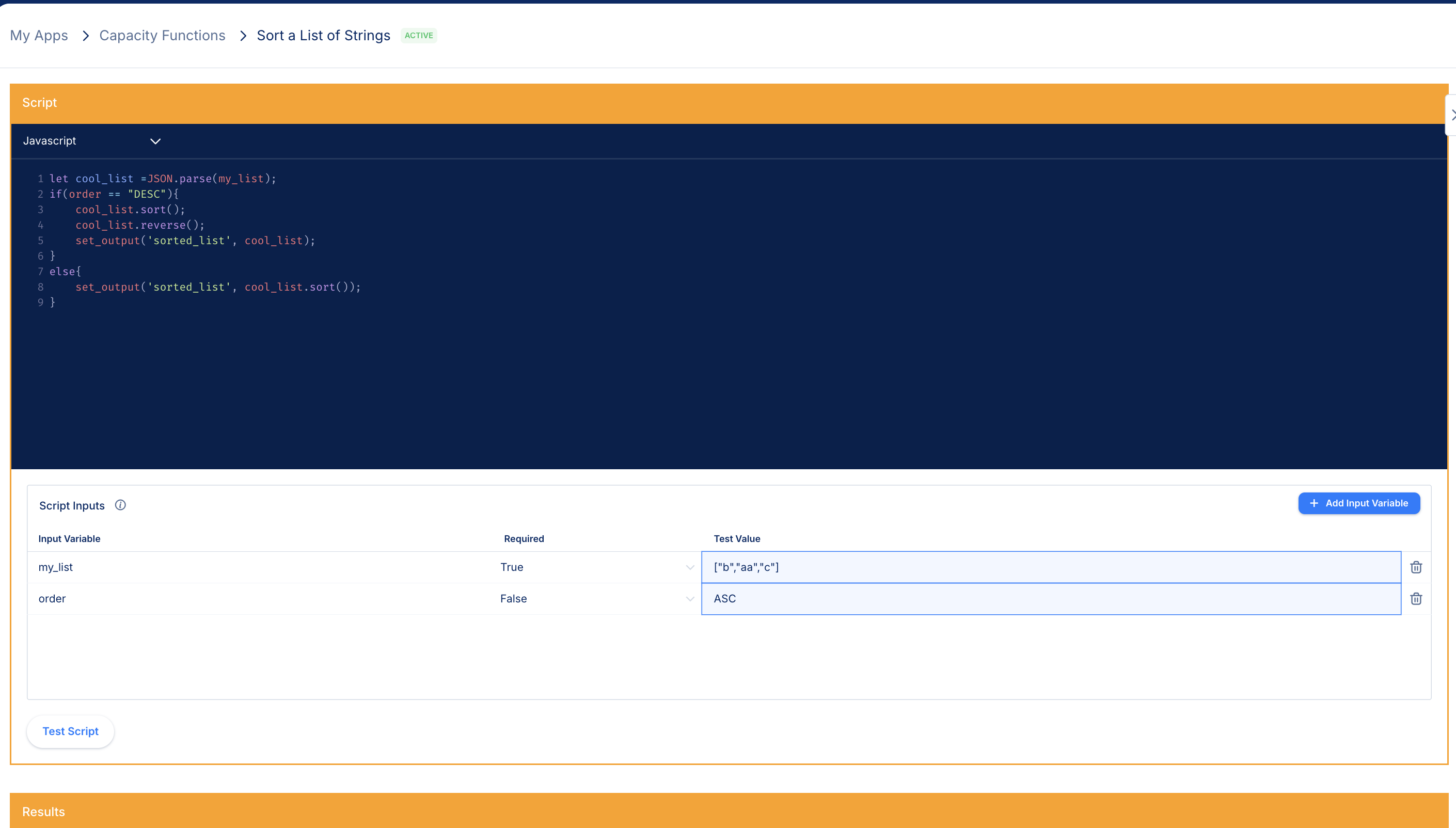Open Required dropdown for order
The height and width of the screenshot is (828, 1456).
[x=596, y=598]
